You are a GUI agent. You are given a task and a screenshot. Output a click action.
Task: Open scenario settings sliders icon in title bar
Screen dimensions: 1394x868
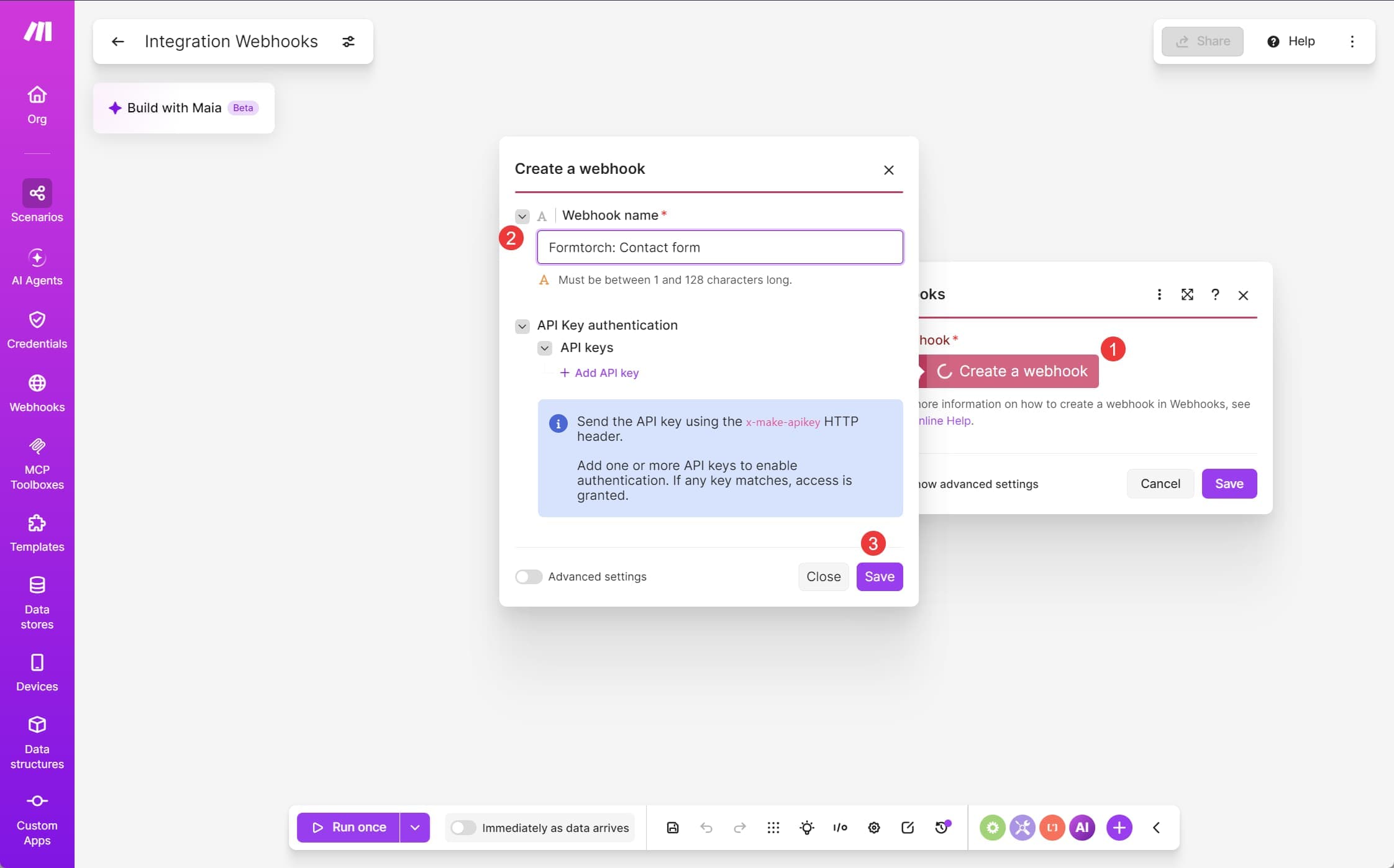coord(348,42)
